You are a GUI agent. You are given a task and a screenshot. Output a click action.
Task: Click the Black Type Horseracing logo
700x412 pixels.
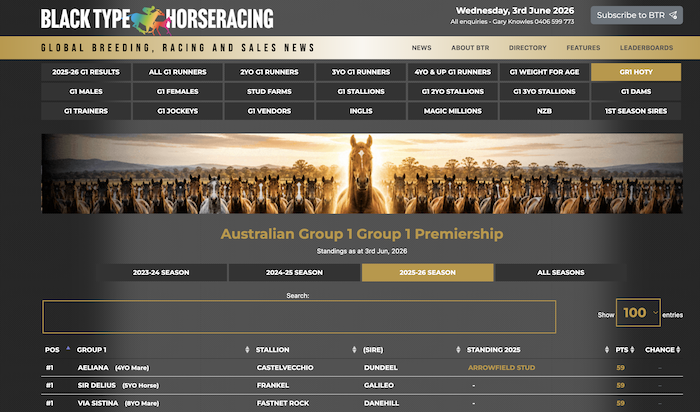pyautogui.click(x=157, y=19)
